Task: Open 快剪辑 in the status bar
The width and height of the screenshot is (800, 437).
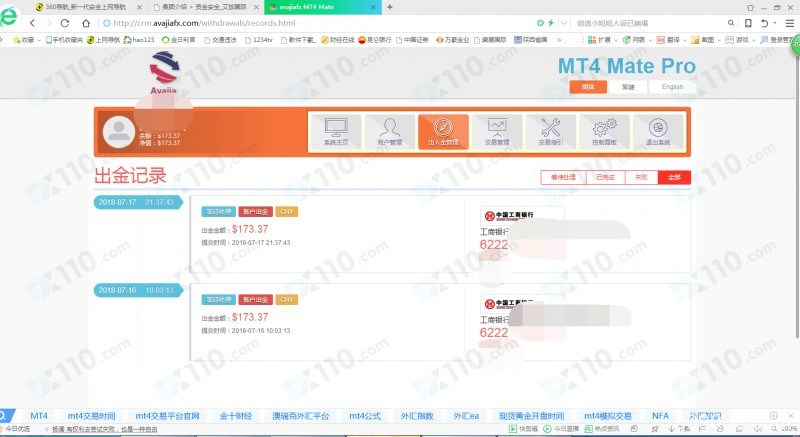Action: [523, 429]
